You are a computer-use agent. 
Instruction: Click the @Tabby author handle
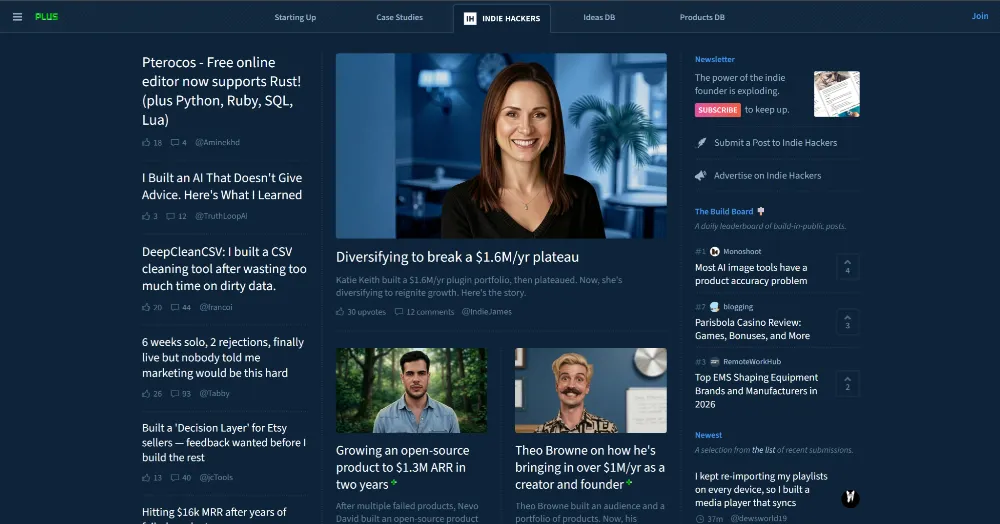[215, 394]
